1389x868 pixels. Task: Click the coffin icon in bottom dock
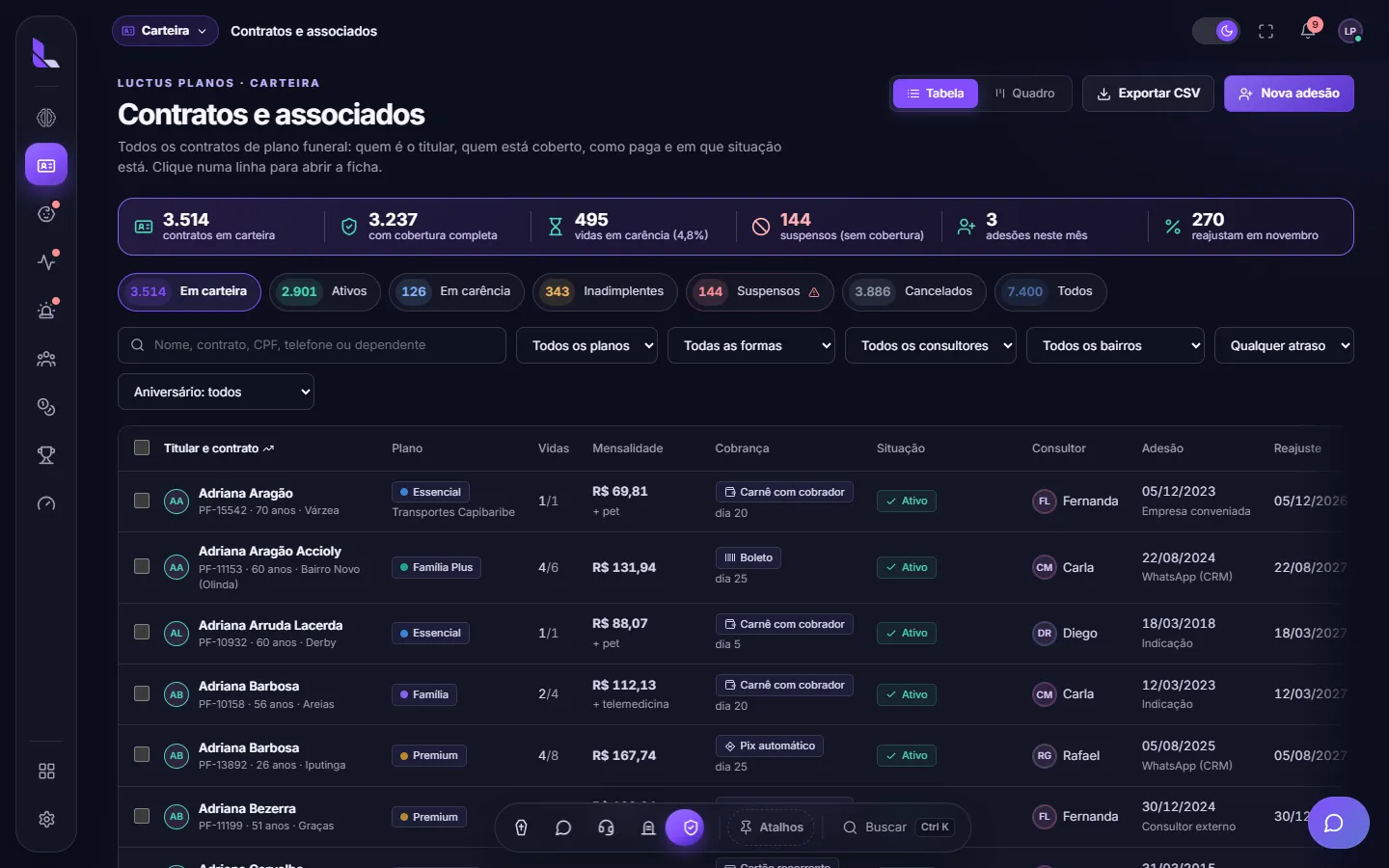[x=521, y=827]
